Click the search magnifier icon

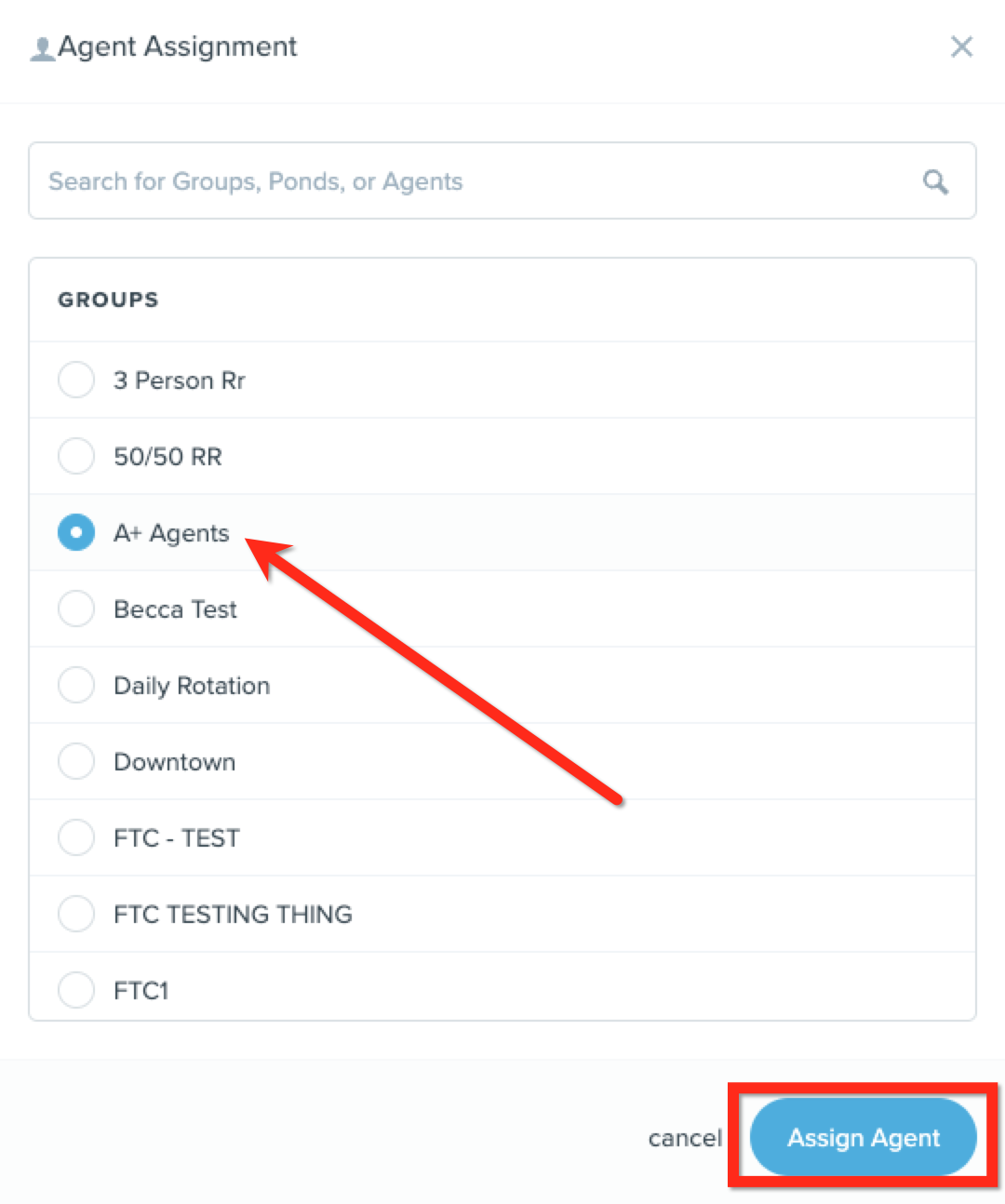pos(935,181)
